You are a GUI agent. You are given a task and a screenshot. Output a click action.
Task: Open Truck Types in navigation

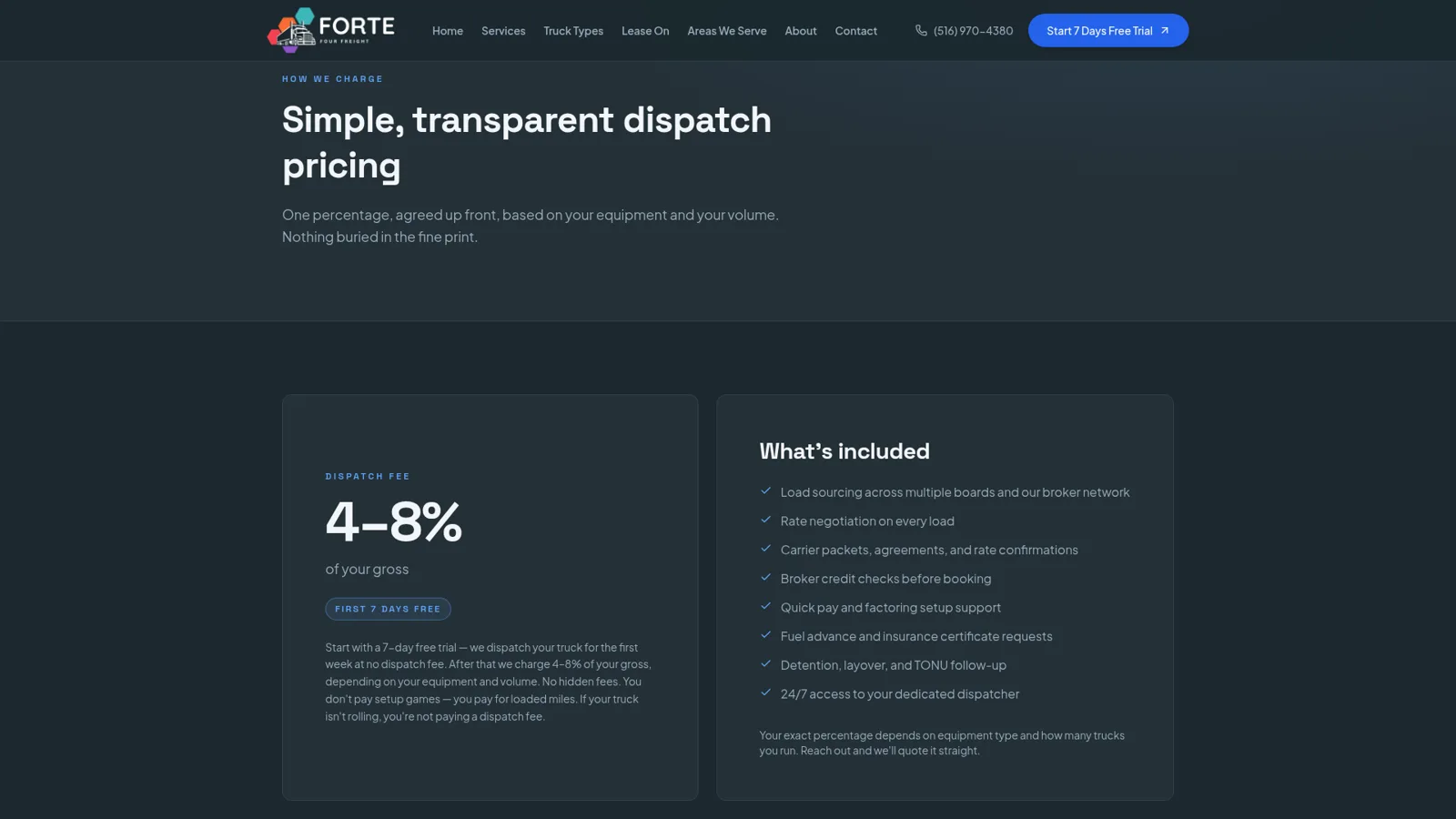pos(573,31)
